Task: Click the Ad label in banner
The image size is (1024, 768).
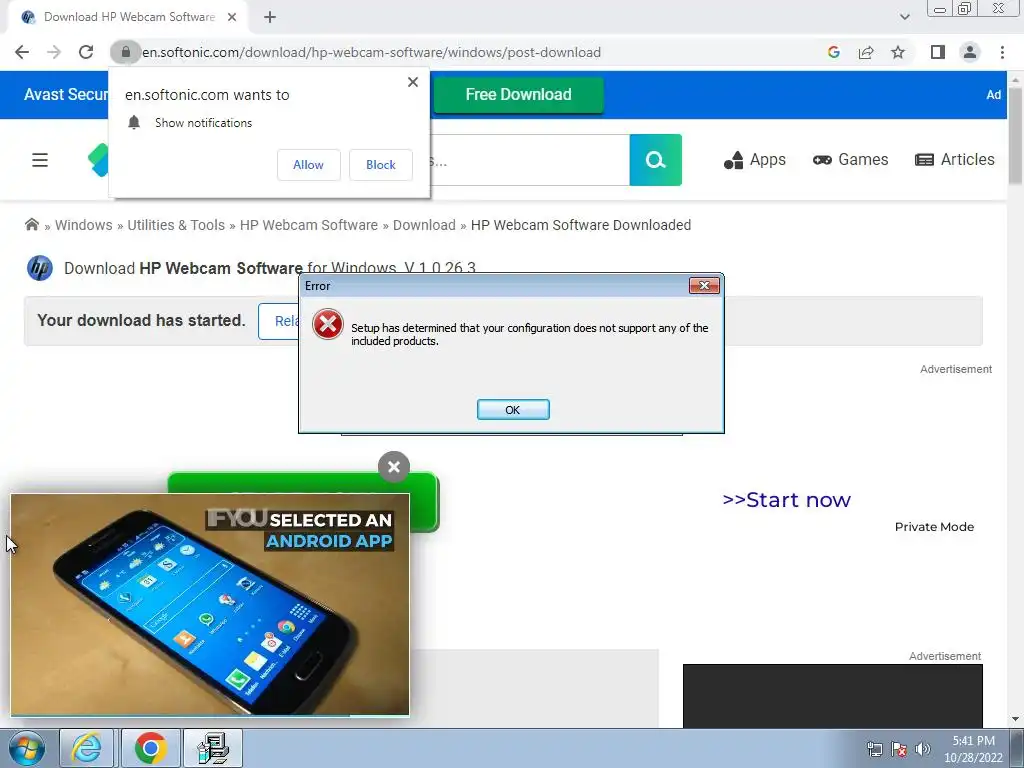Action: tap(993, 95)
